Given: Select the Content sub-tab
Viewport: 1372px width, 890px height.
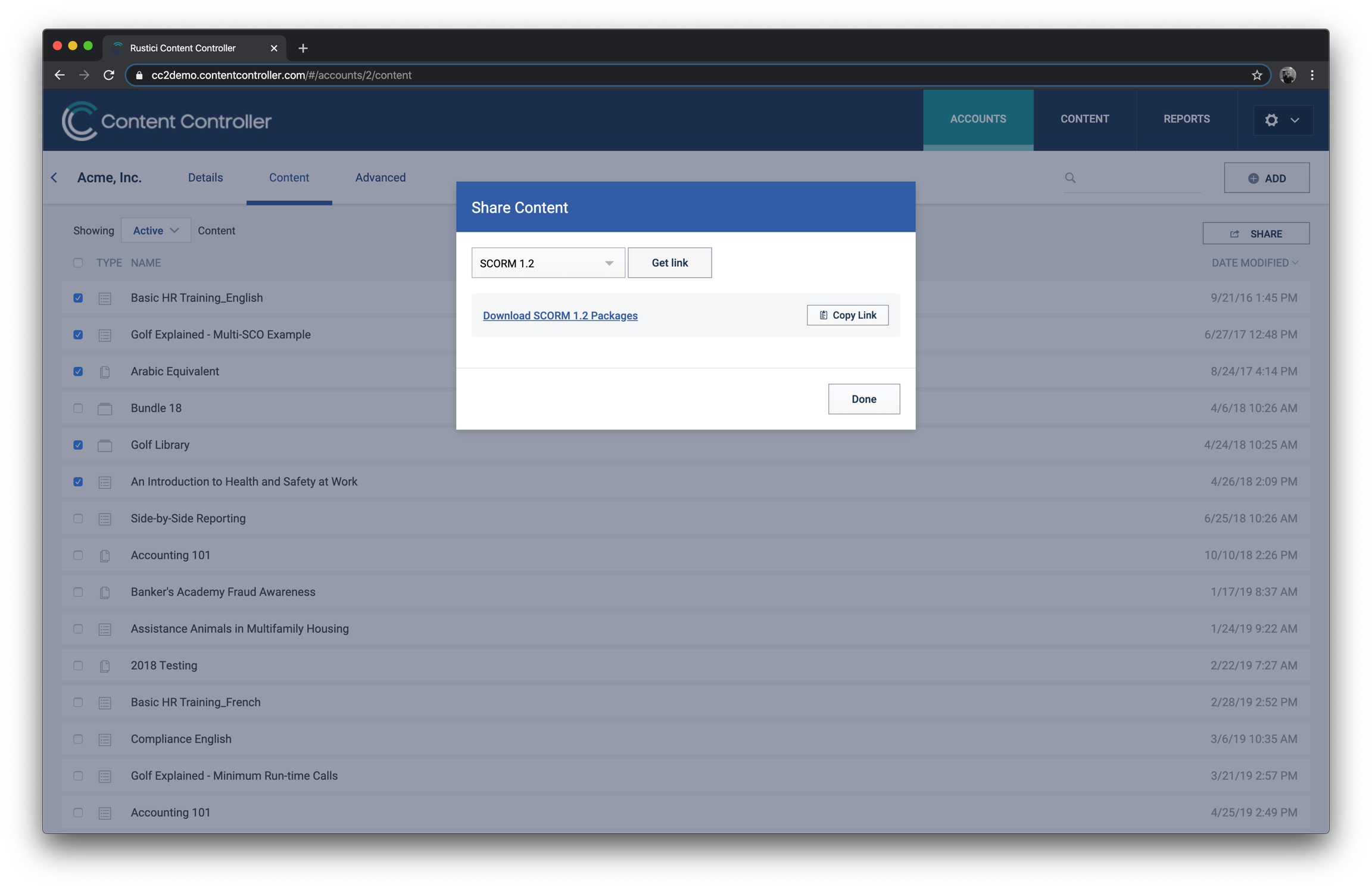Looking at the screenshot, I should point(289,178).
